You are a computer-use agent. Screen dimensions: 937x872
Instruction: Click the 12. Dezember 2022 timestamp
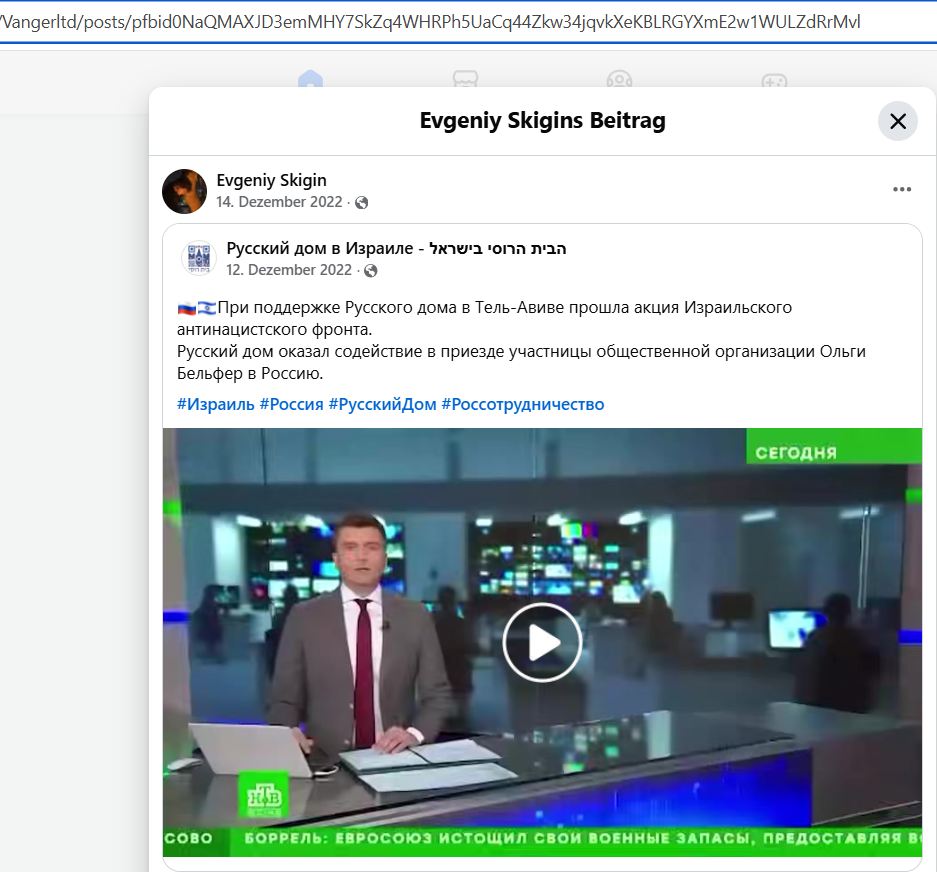click(x=289, y=270)
